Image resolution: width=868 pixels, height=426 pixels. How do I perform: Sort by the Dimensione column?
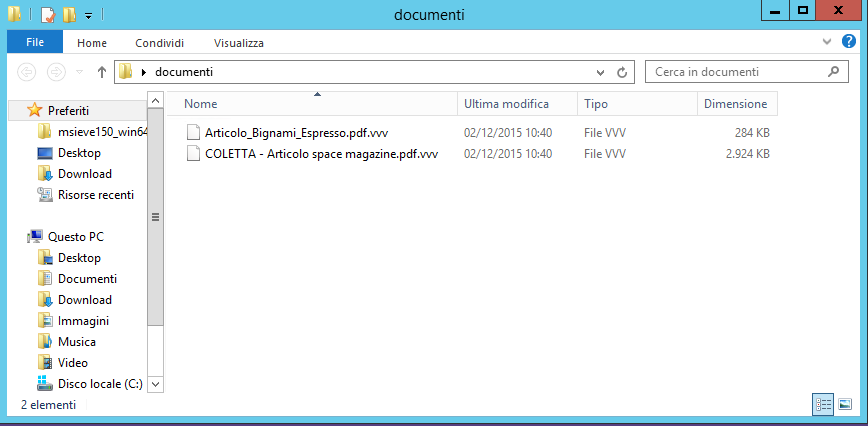[x=737, y=104]
